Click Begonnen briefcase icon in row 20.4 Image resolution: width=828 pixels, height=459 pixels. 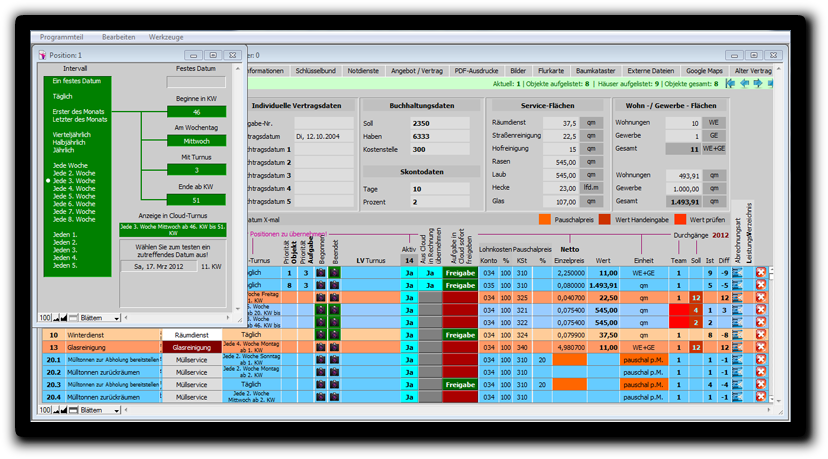(x=321, y=397)
